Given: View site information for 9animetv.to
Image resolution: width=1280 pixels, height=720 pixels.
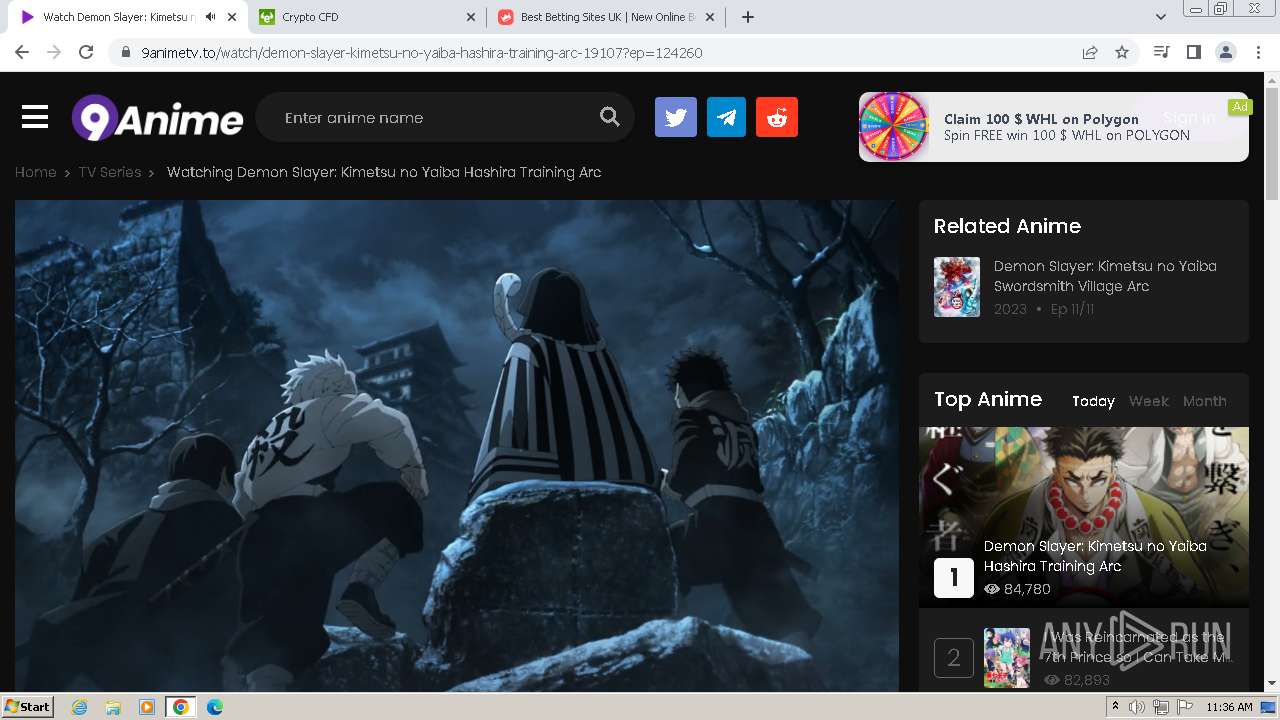Looking at the screenshot, I should pyautogui.click(x=125, y=52).
